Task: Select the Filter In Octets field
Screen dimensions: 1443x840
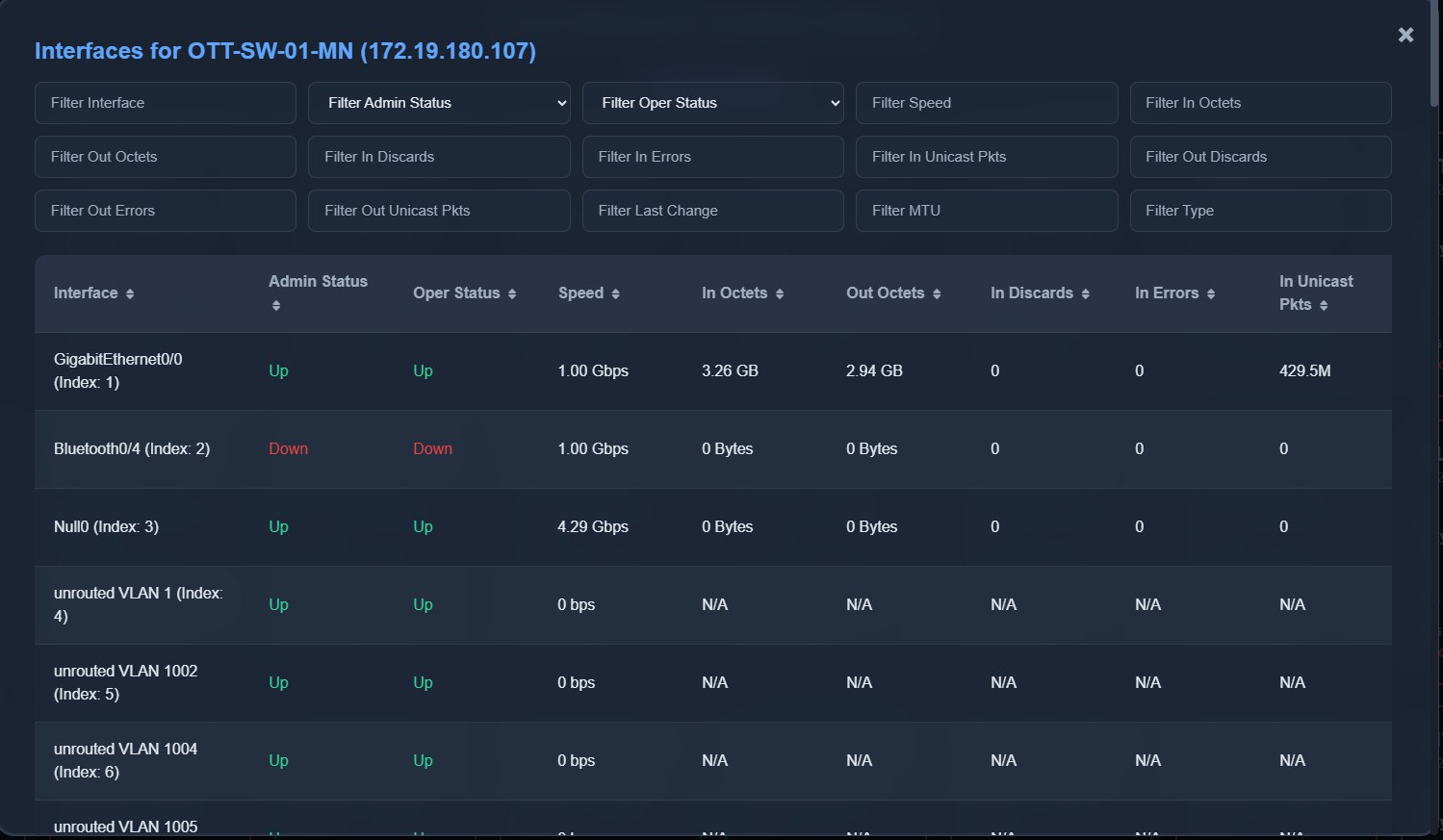Action: [x=1259, y=103]
